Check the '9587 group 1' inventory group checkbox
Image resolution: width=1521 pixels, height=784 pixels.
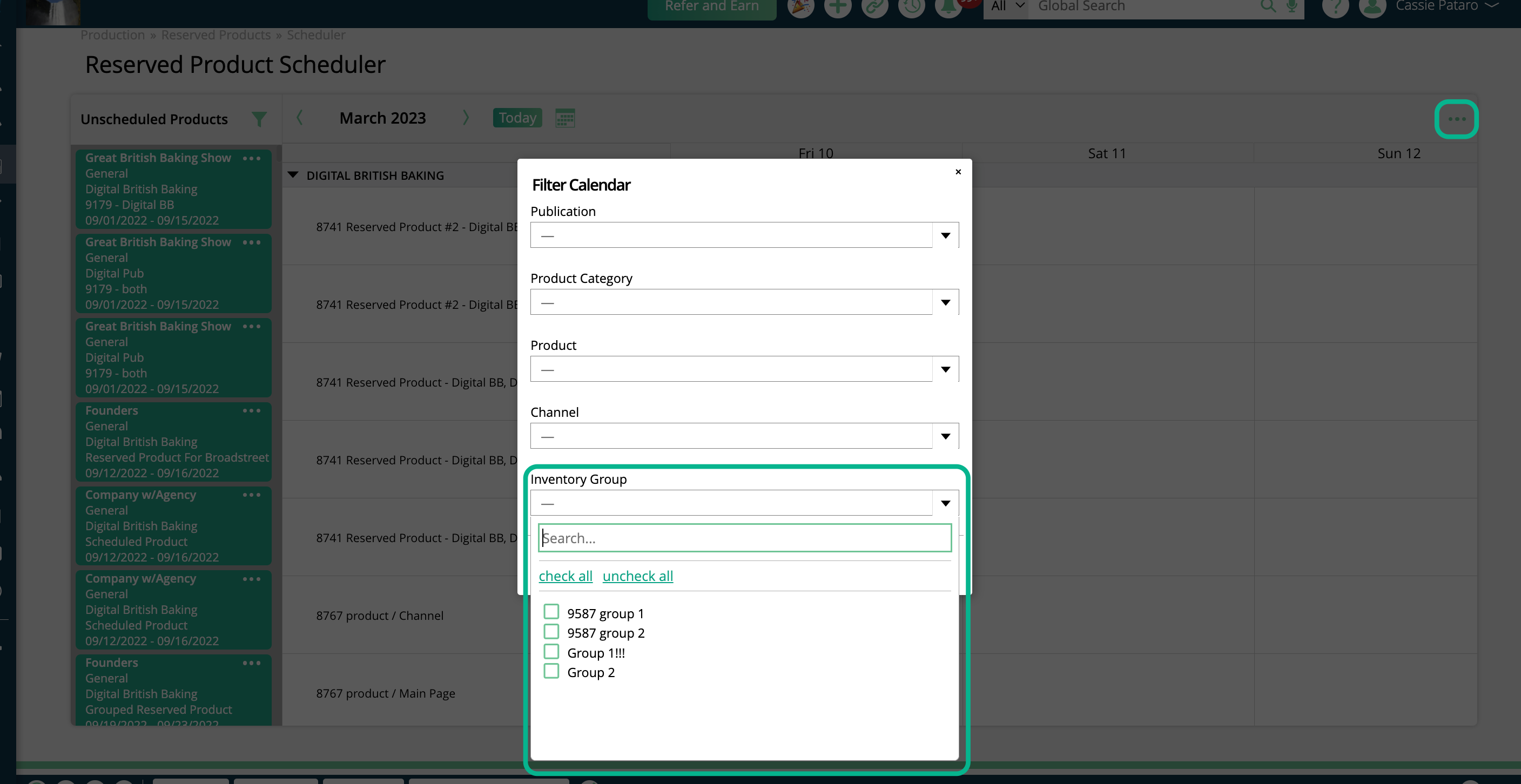point(552,612)
